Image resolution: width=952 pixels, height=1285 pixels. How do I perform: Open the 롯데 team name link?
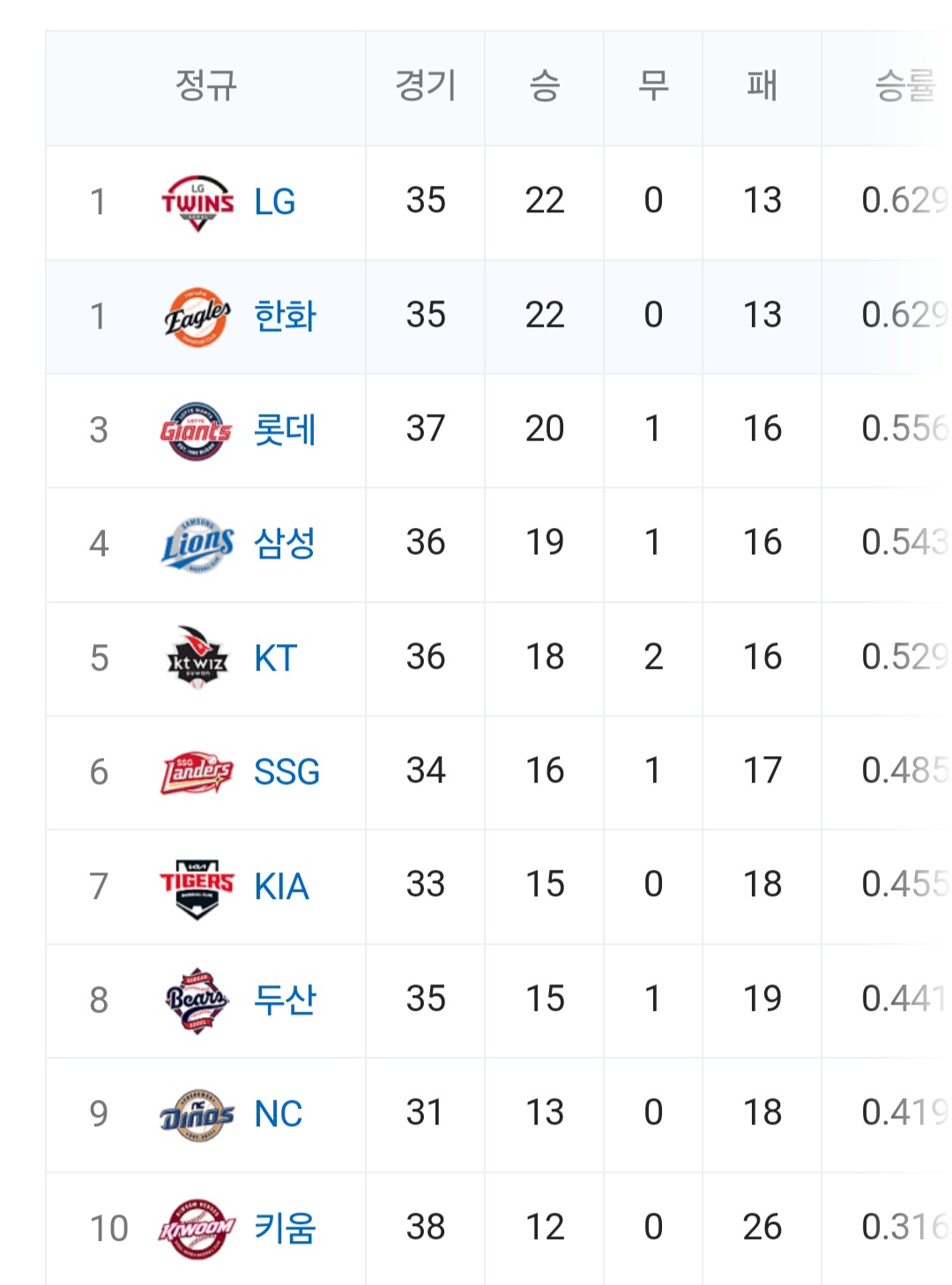coord(285,431)
